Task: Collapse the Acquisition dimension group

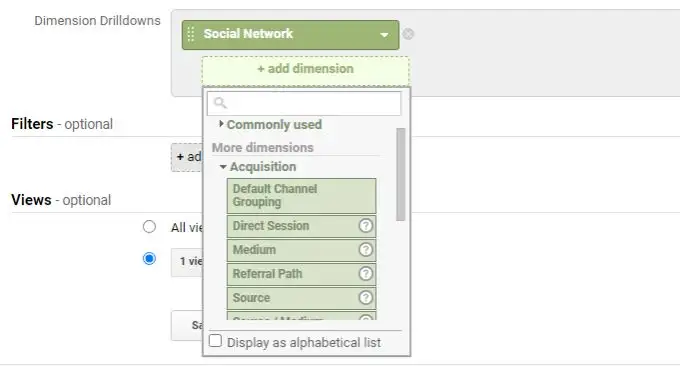Action: tap(258, 167)
